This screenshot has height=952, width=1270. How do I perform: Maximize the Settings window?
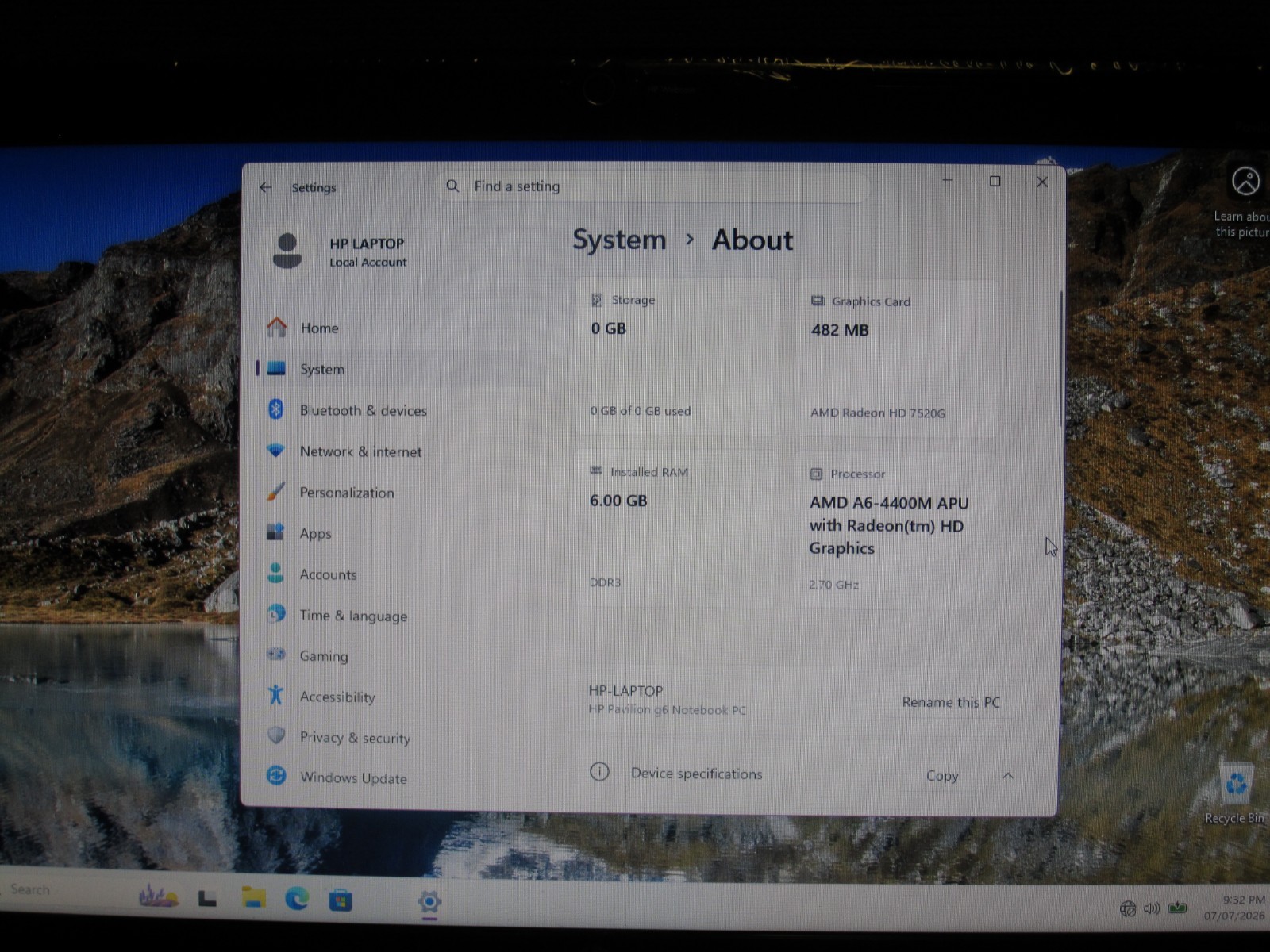coord(995,182)
